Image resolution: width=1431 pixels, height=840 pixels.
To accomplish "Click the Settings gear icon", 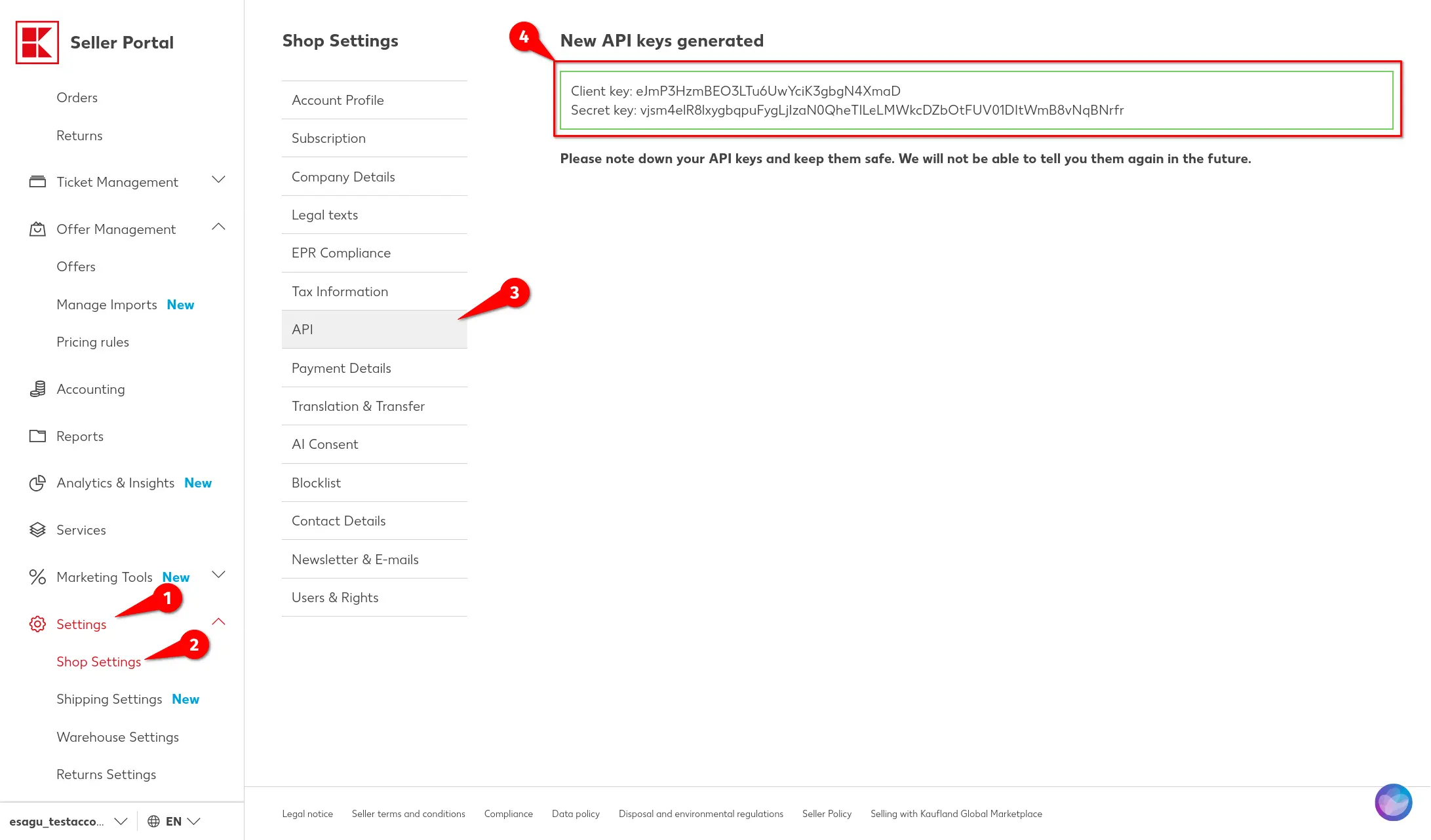I will tap(37, 624).
